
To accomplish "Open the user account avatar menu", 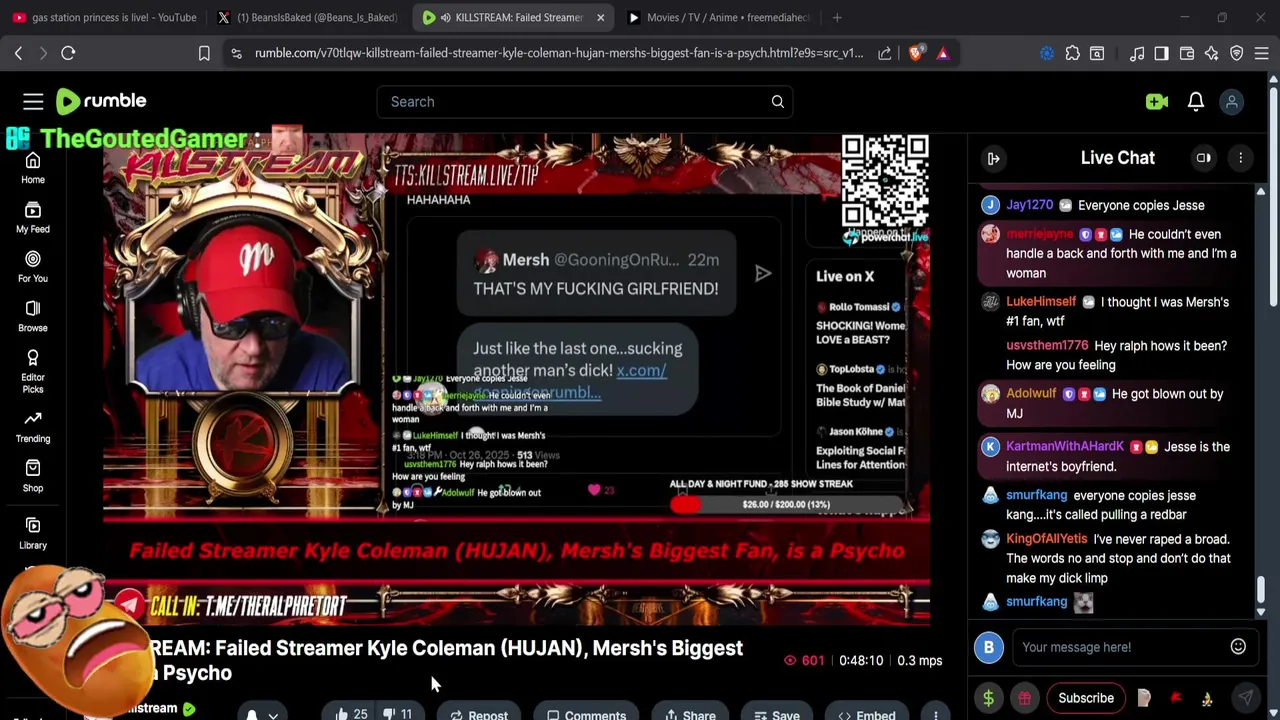I will [x=1232, y=101].
